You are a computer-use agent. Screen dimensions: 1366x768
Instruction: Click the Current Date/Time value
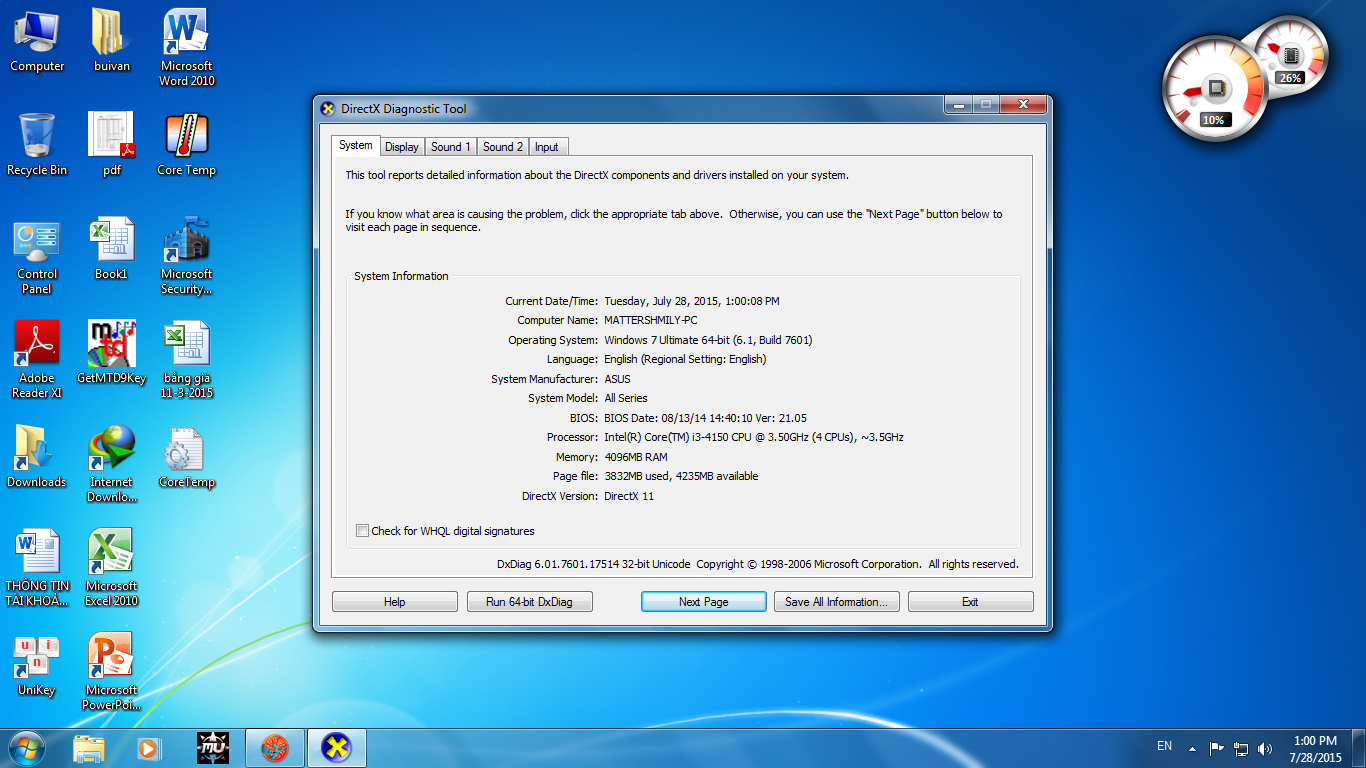(692, 301)
